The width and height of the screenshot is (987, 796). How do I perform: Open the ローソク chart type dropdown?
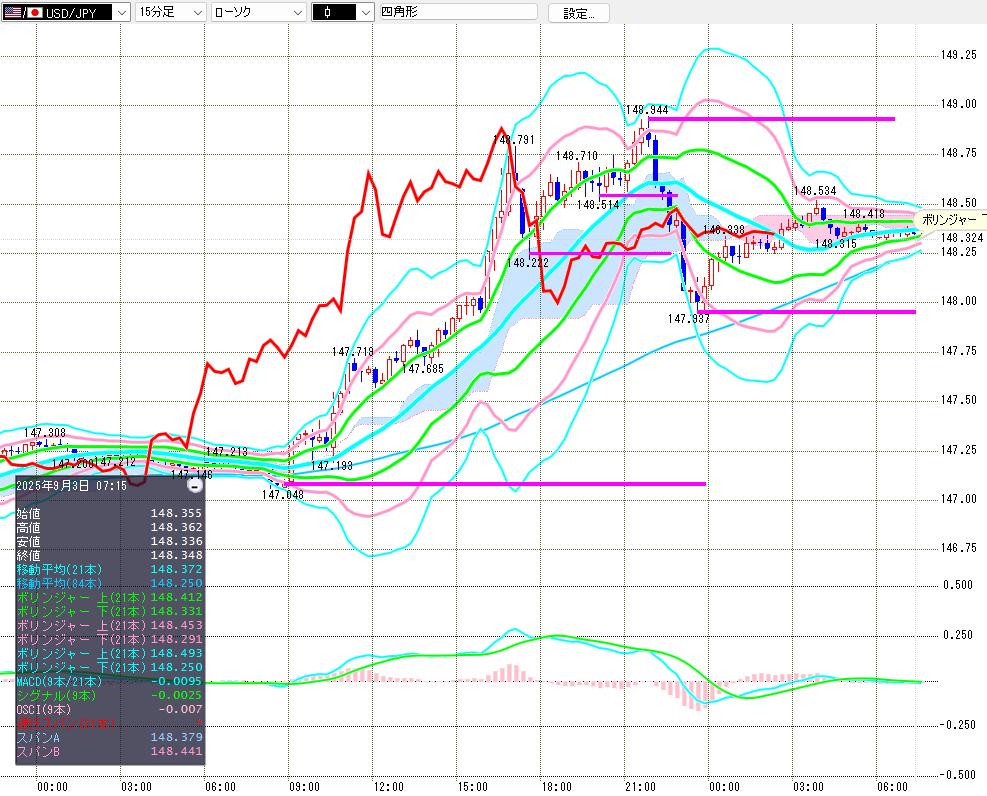click(x=258, y=12)
